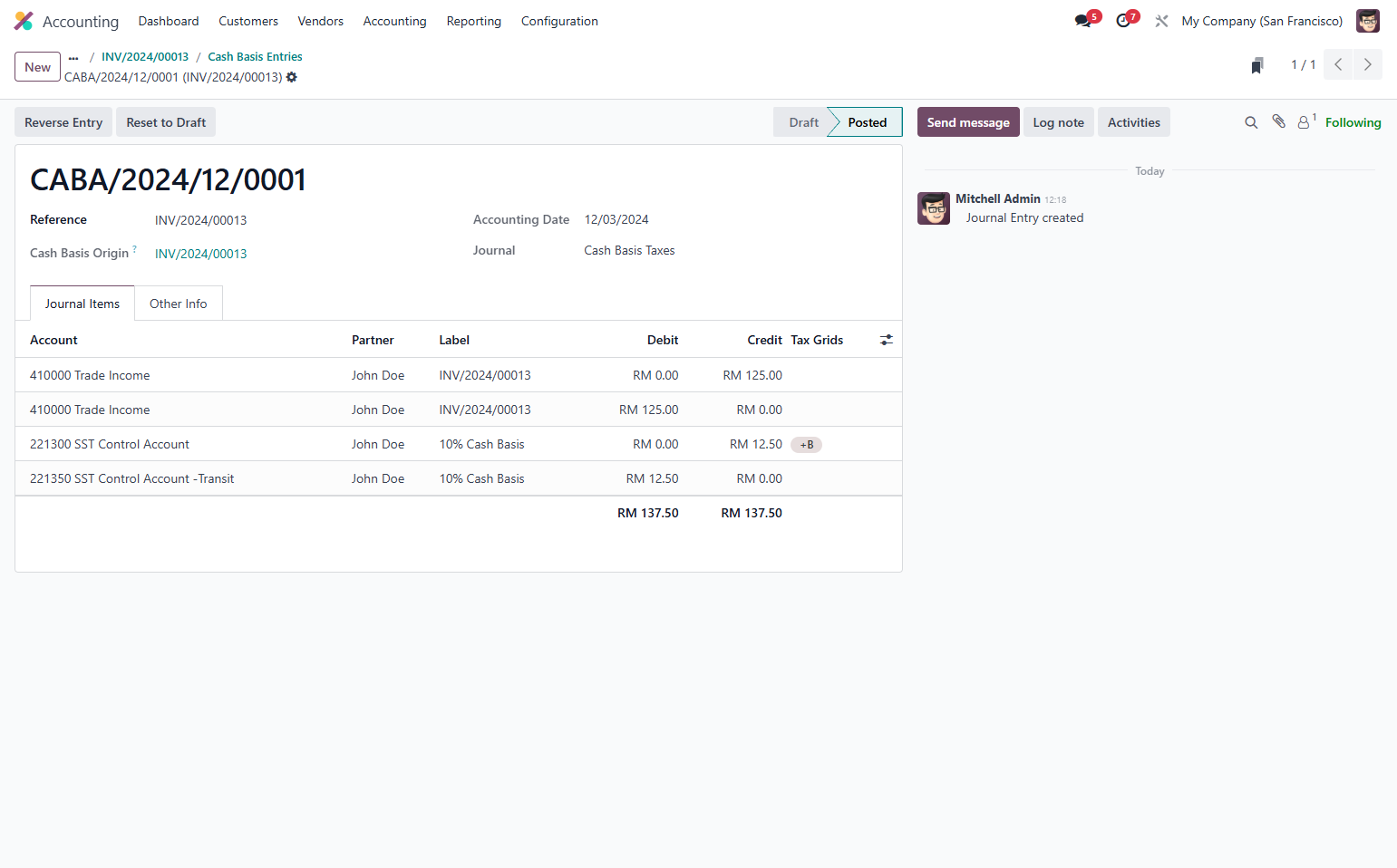Viewport: 1397px width, 868px height.
Task: Click the Label column header
Action: [x=454, y=340]
